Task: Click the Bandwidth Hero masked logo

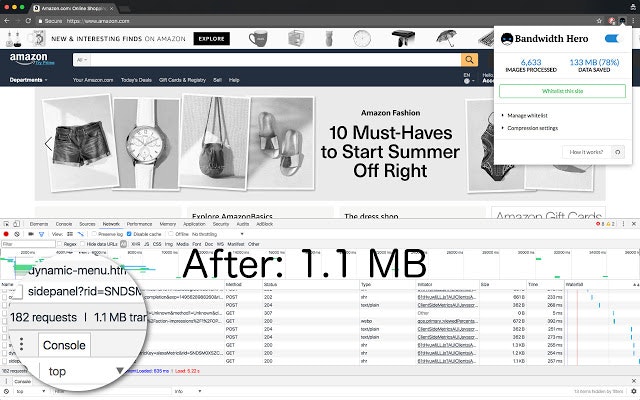Action: tap(507, 39)
